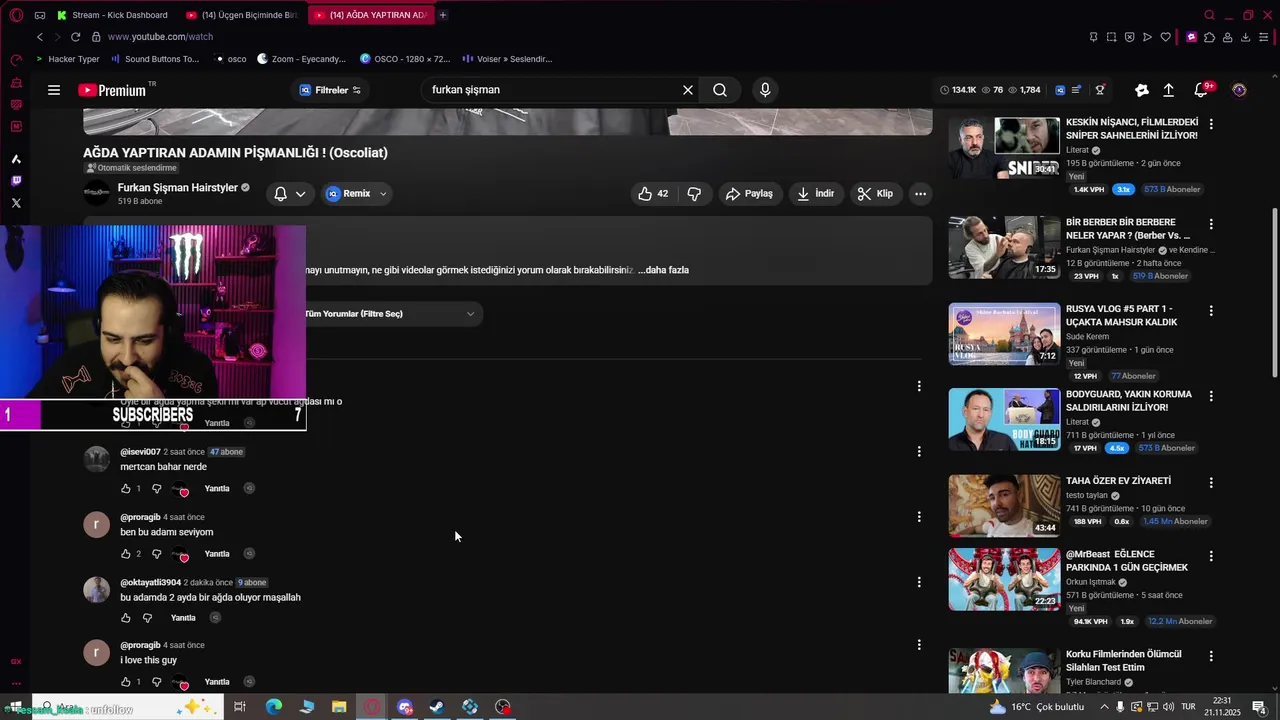The height and width of the screenshot is (720, 1280).
Task: Open @oktayatli3904 profile avatar
Action: click(96, 590)
